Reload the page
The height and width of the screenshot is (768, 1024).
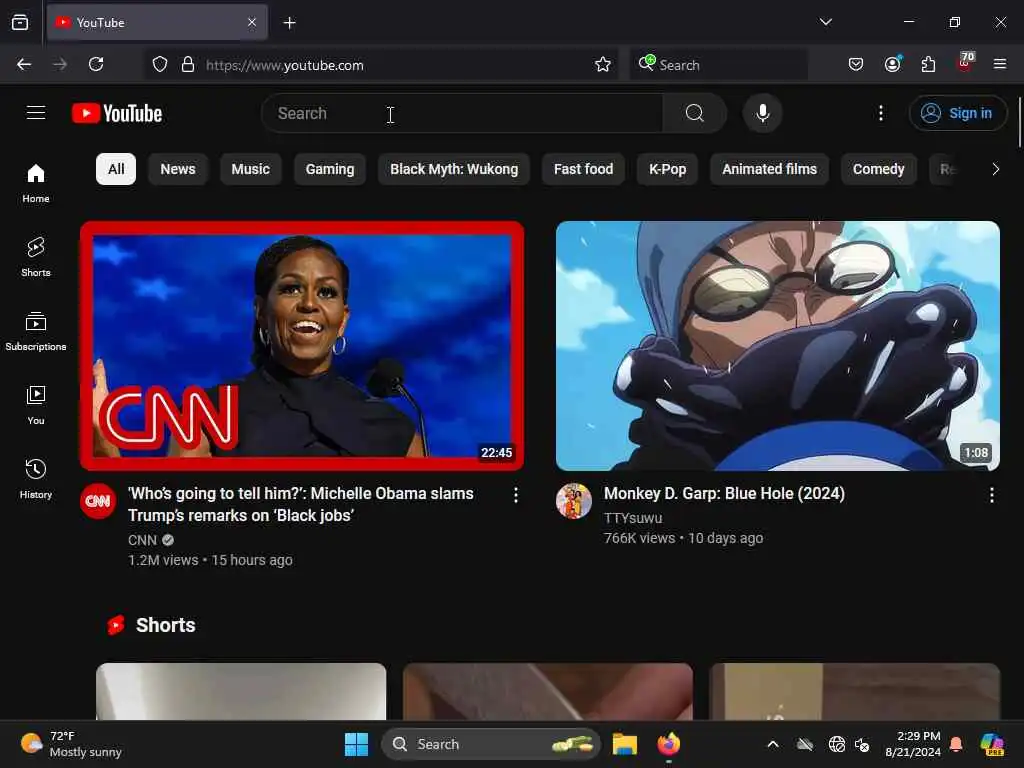pyautogui.click(x=96, y=64)
